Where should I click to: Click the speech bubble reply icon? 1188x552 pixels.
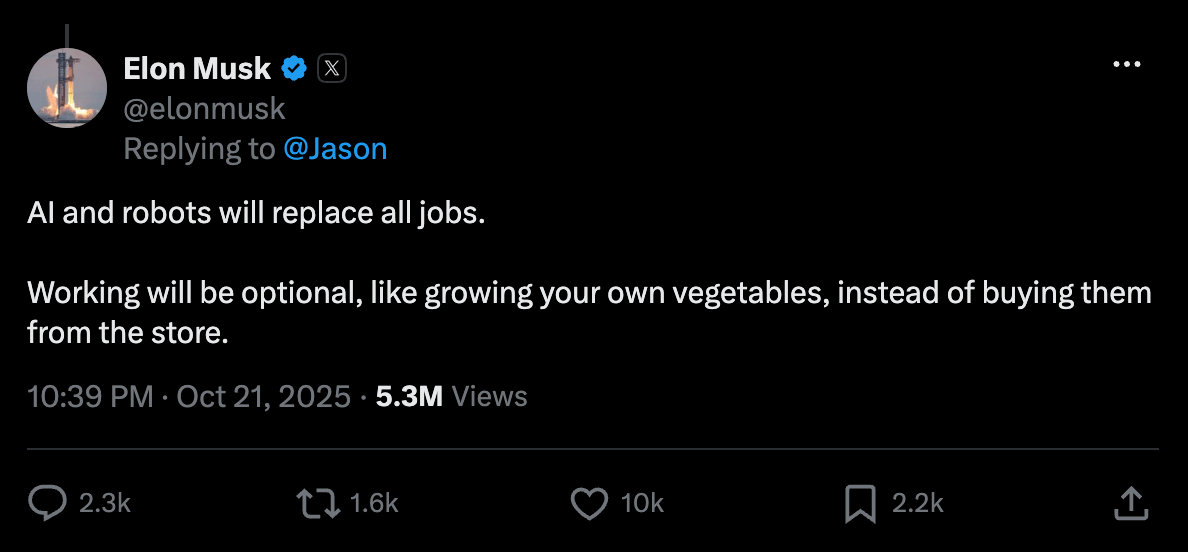point(47,504)
